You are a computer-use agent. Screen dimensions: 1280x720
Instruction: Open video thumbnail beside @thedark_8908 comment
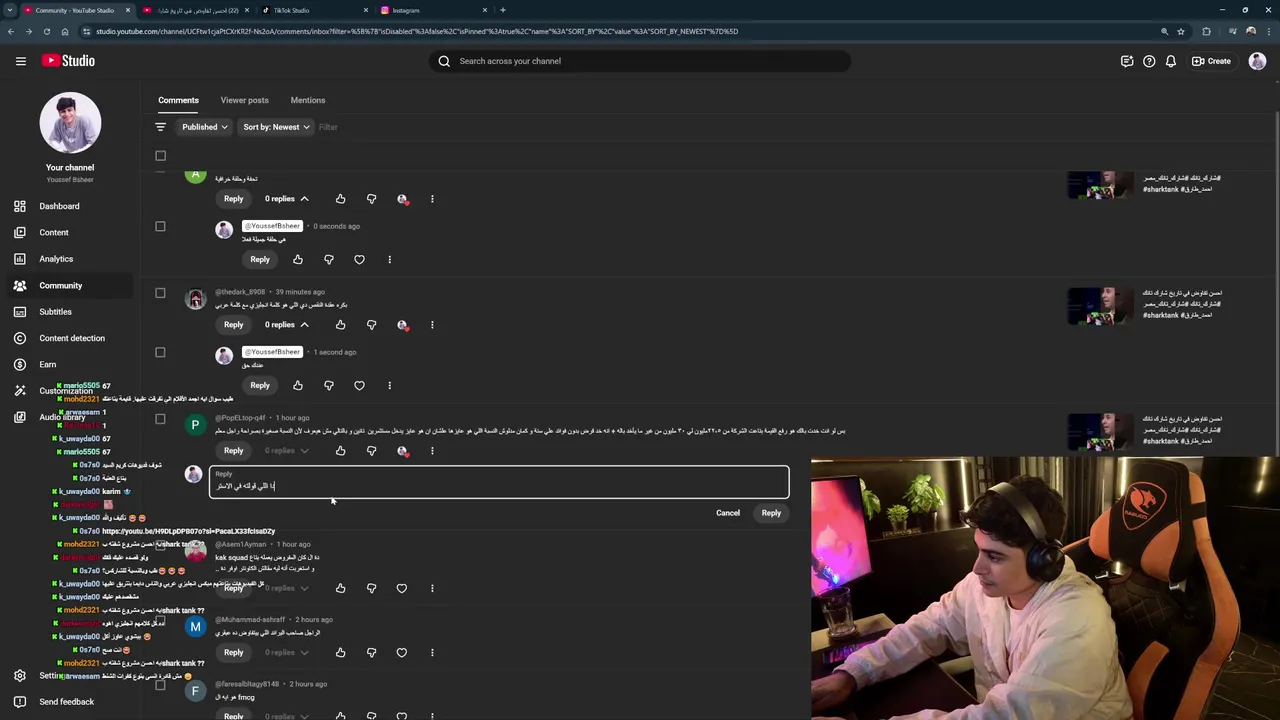pyautogui.click(x=1100, y=306)
